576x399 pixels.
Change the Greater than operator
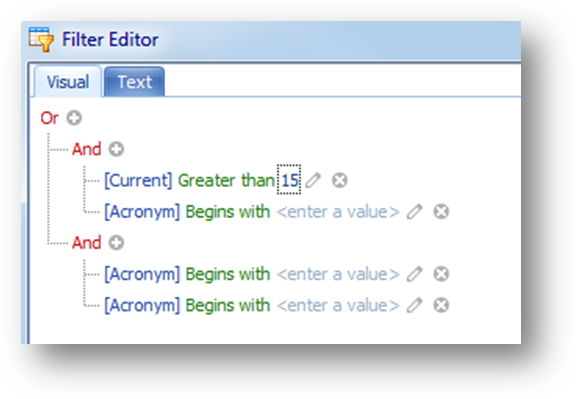pos(226,180)
